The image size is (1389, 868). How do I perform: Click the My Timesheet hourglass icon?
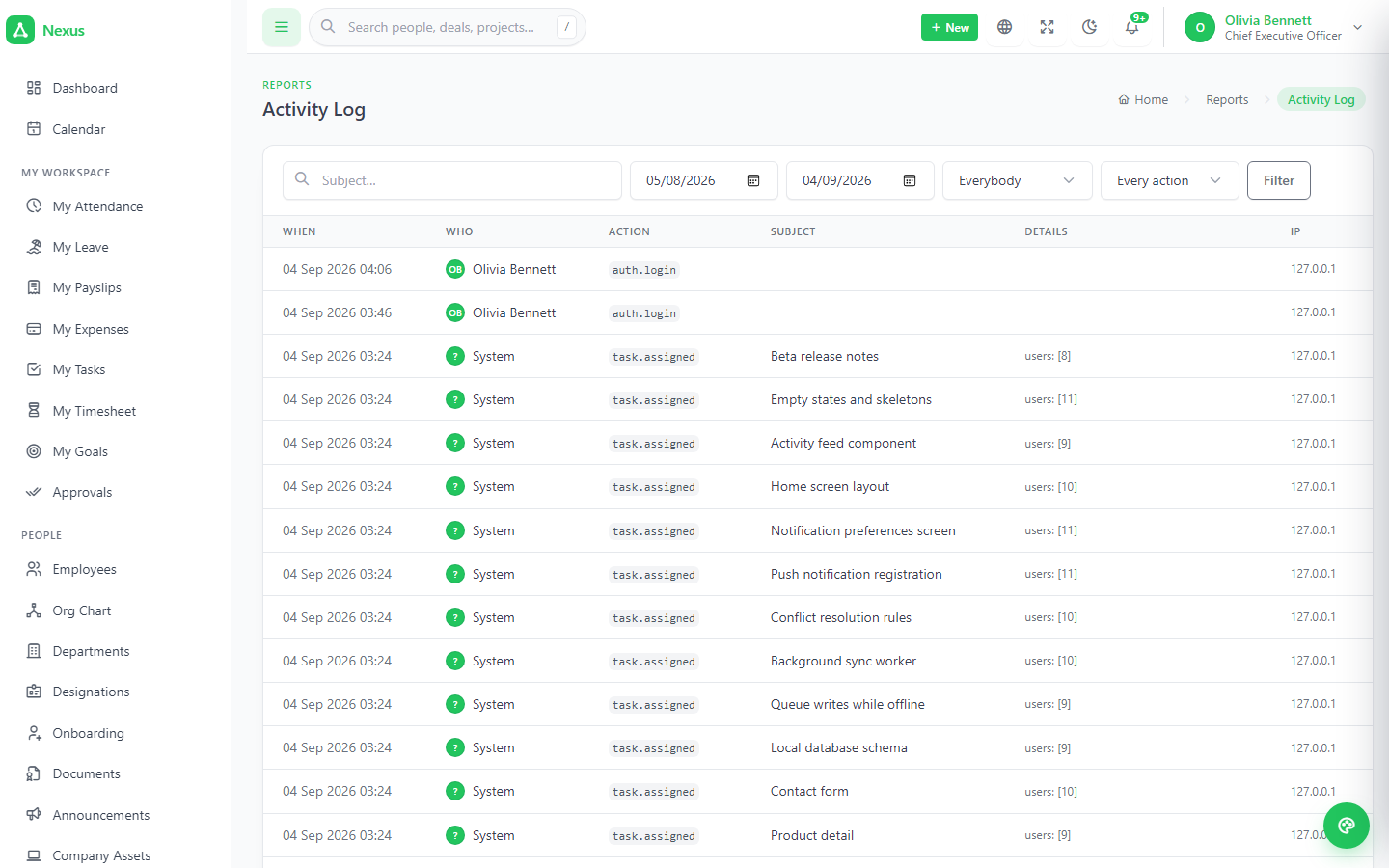click(x=34, y=411)
